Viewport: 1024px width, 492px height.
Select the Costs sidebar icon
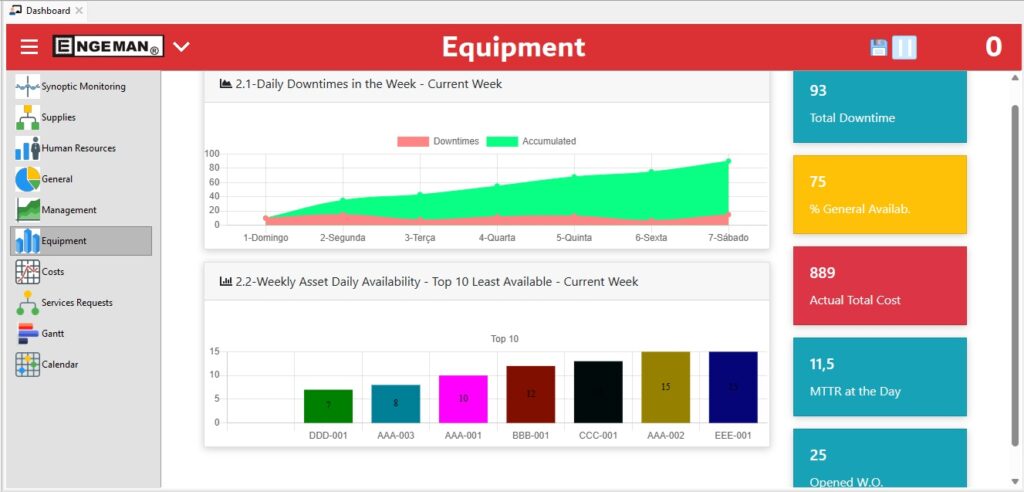tap(28, 272)
